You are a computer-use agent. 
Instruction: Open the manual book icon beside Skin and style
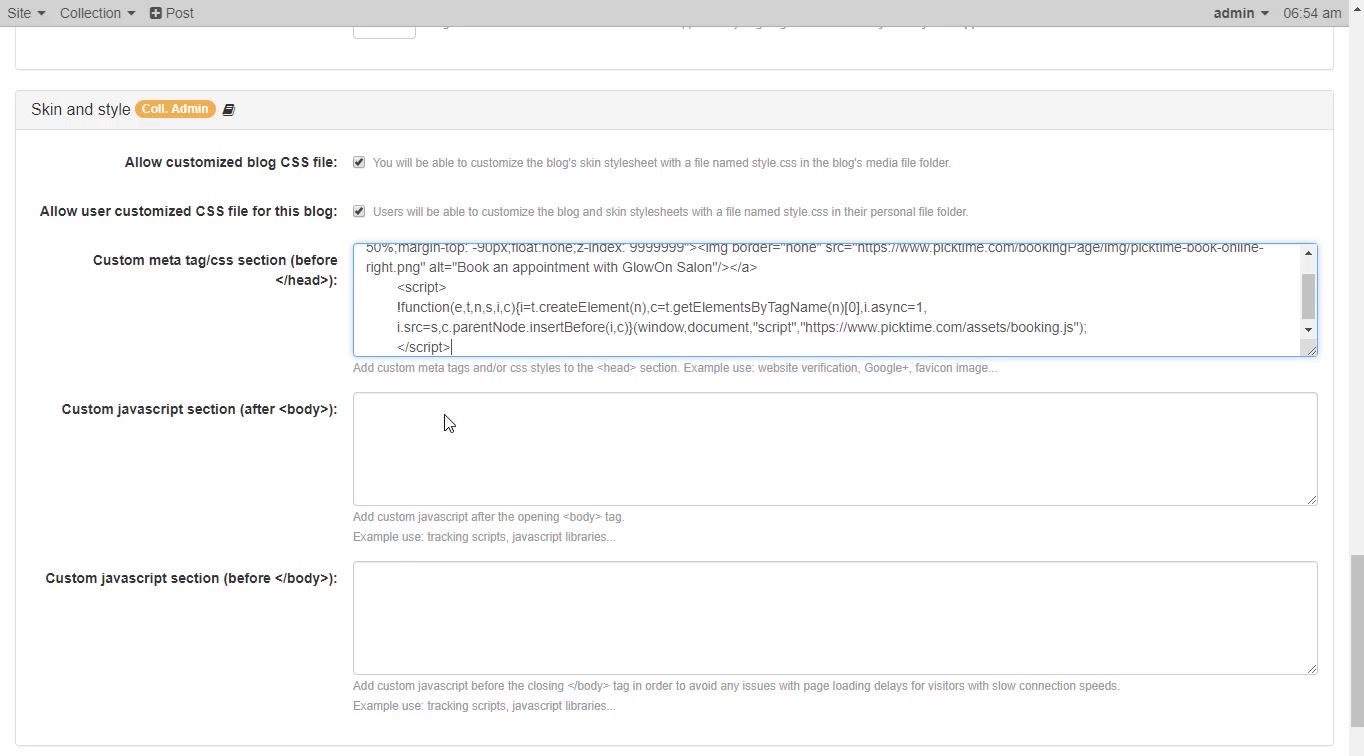point(228,110)
